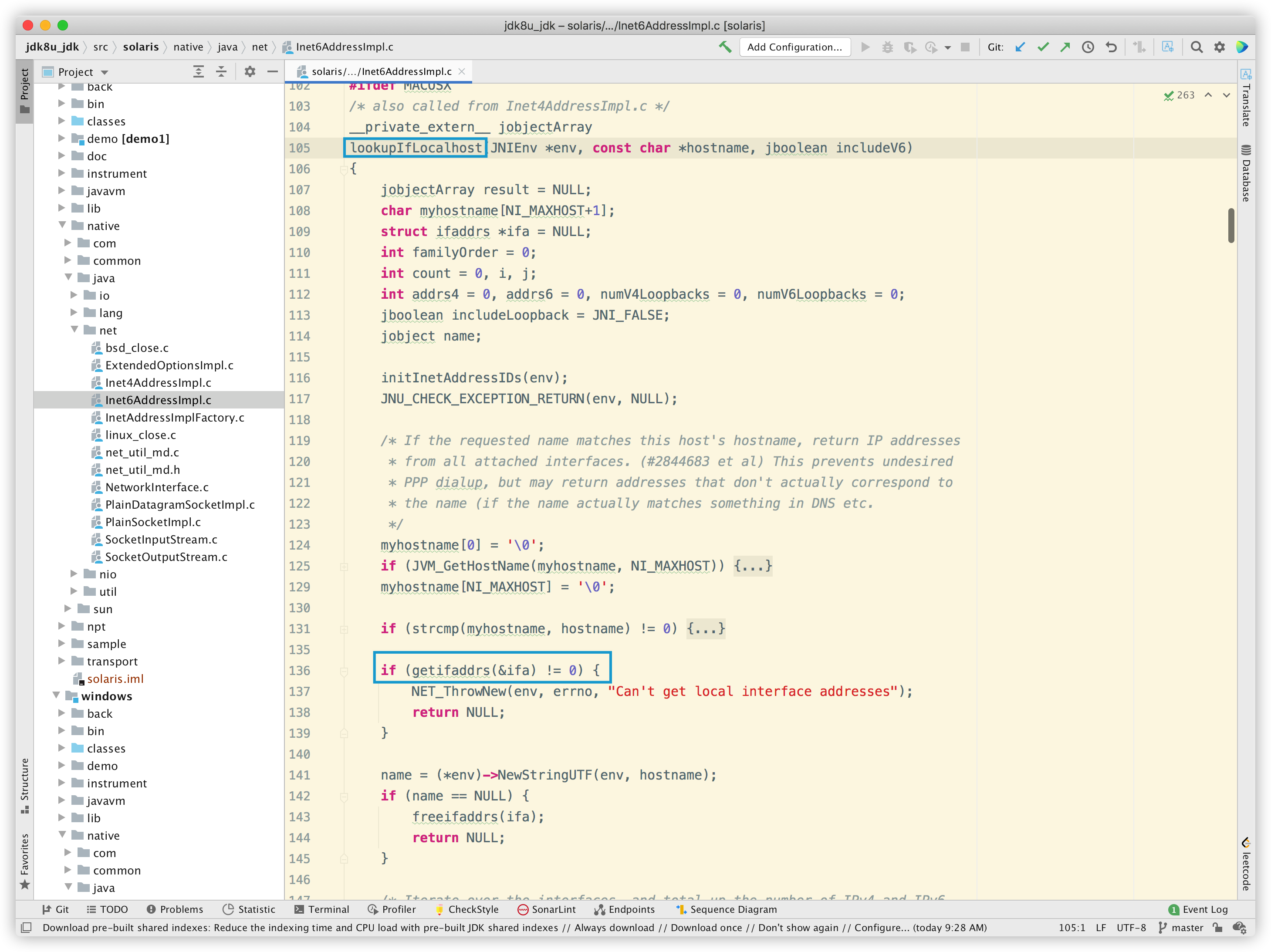The width and height of the screenshot is (1271, 952).
Task: Expand the nio folder in tree
Action: pyautogui.click(x=74, y=574)
